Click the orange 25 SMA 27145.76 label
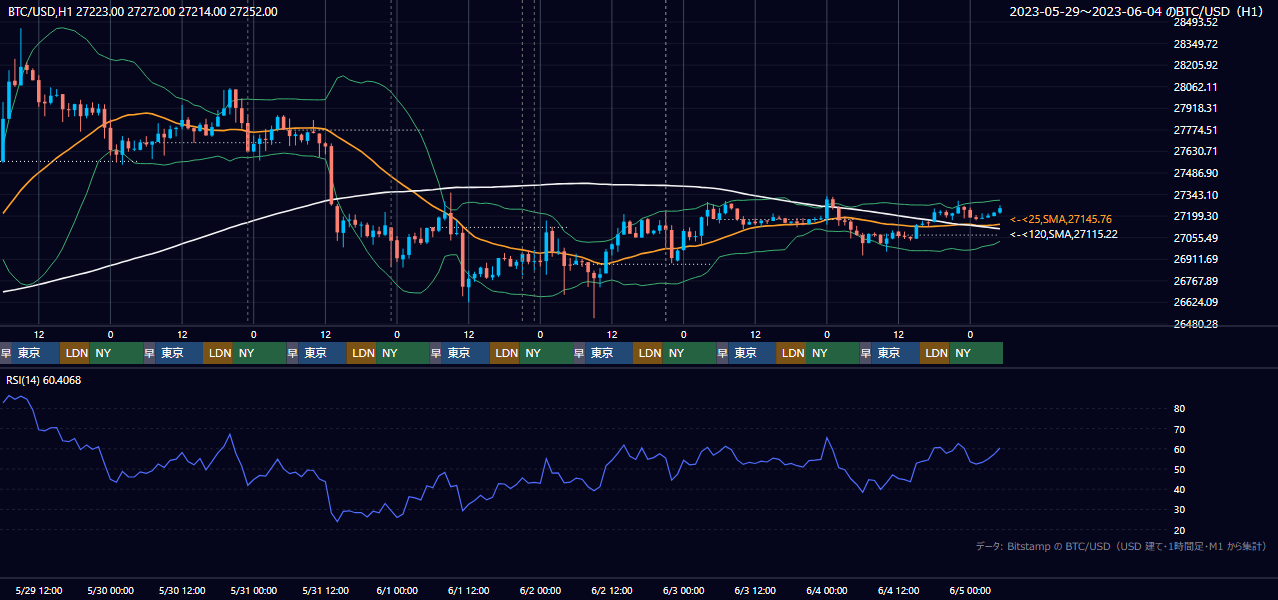 pyautogui.click(x=1061, y=219)
